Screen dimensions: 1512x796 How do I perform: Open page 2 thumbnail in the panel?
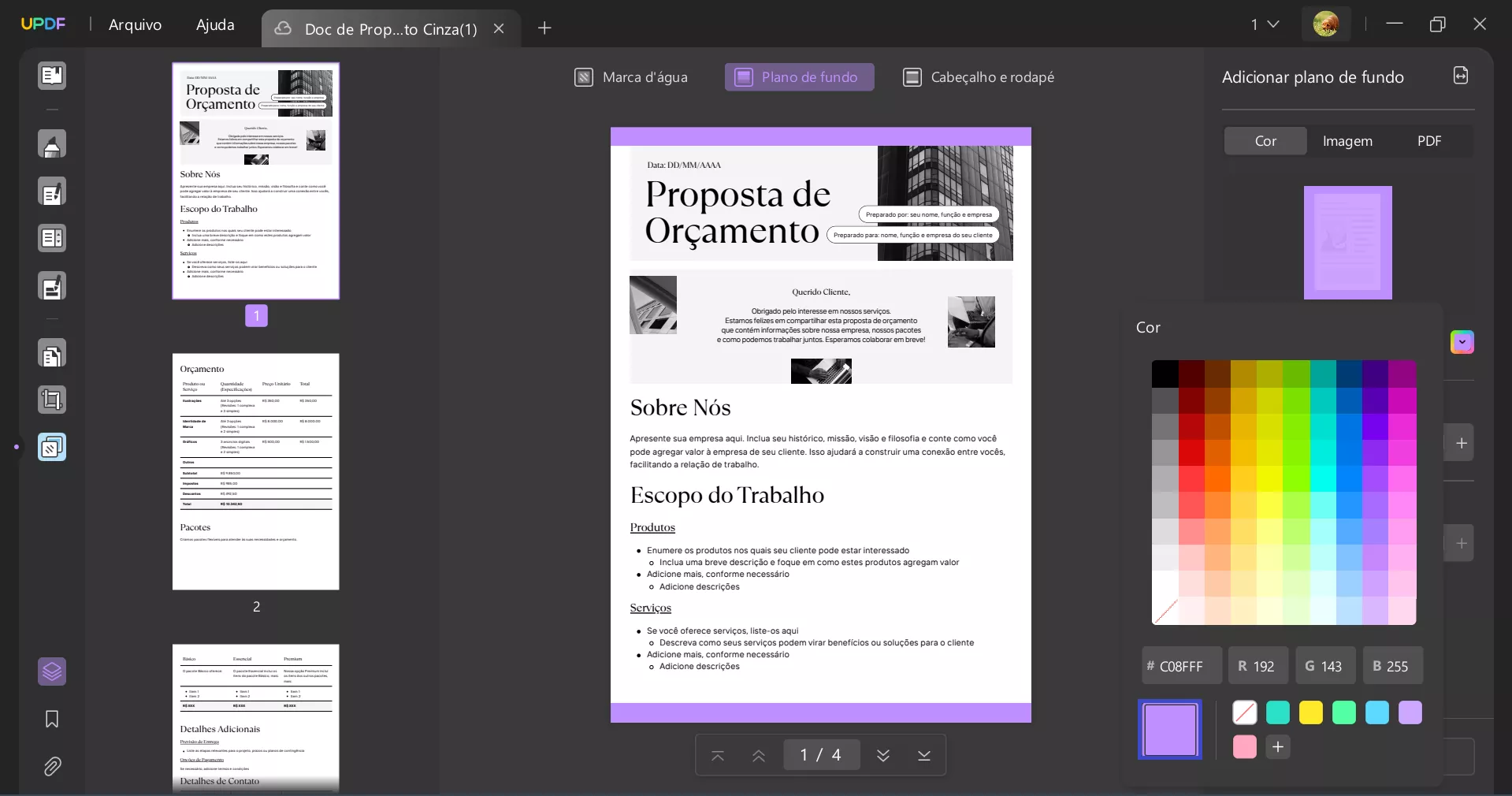(x=255, y=471)
